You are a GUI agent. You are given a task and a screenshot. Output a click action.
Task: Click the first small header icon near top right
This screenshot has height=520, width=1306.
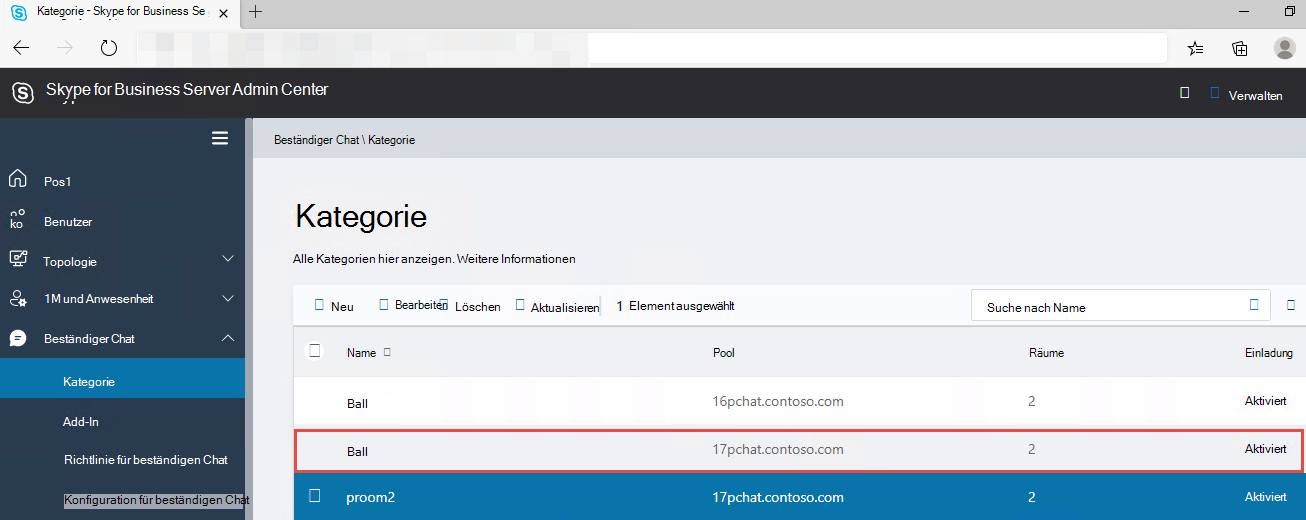pyautogui.click(x=1184, y=93)
